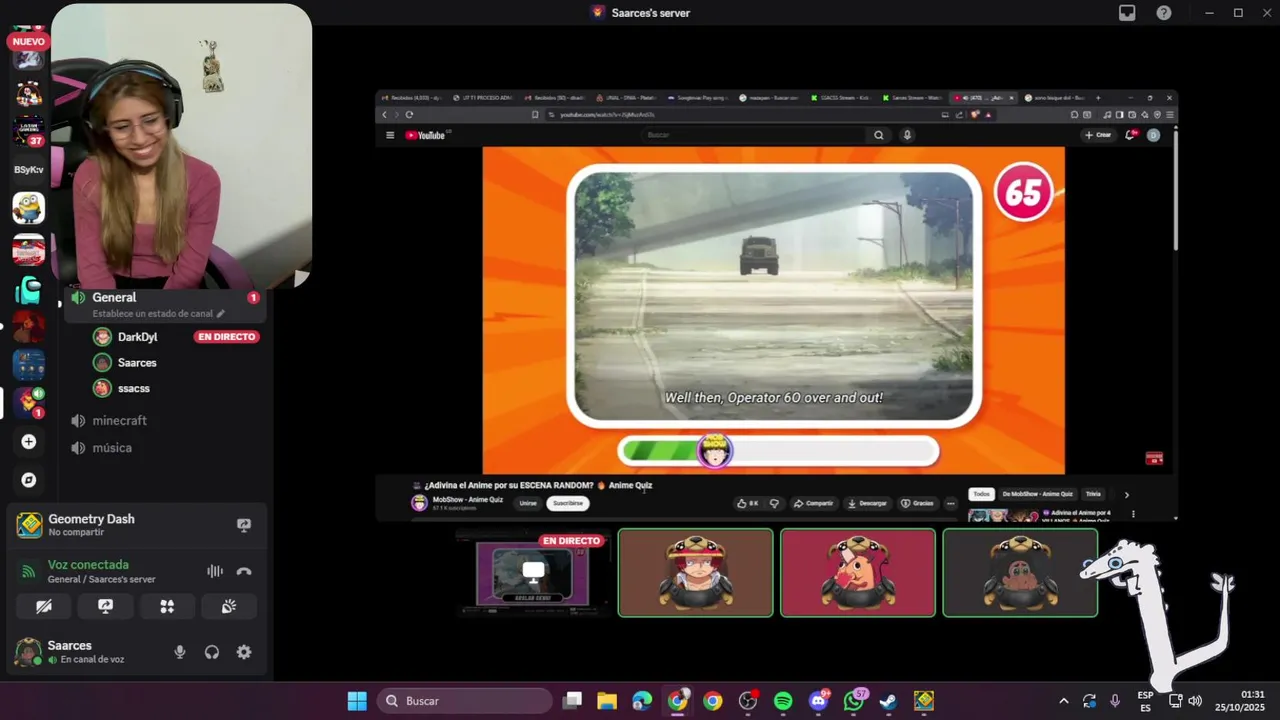Open the soundboard button
Image resolution: width=1280 pixels, height=720 pixels.
[x=229, y=606]
